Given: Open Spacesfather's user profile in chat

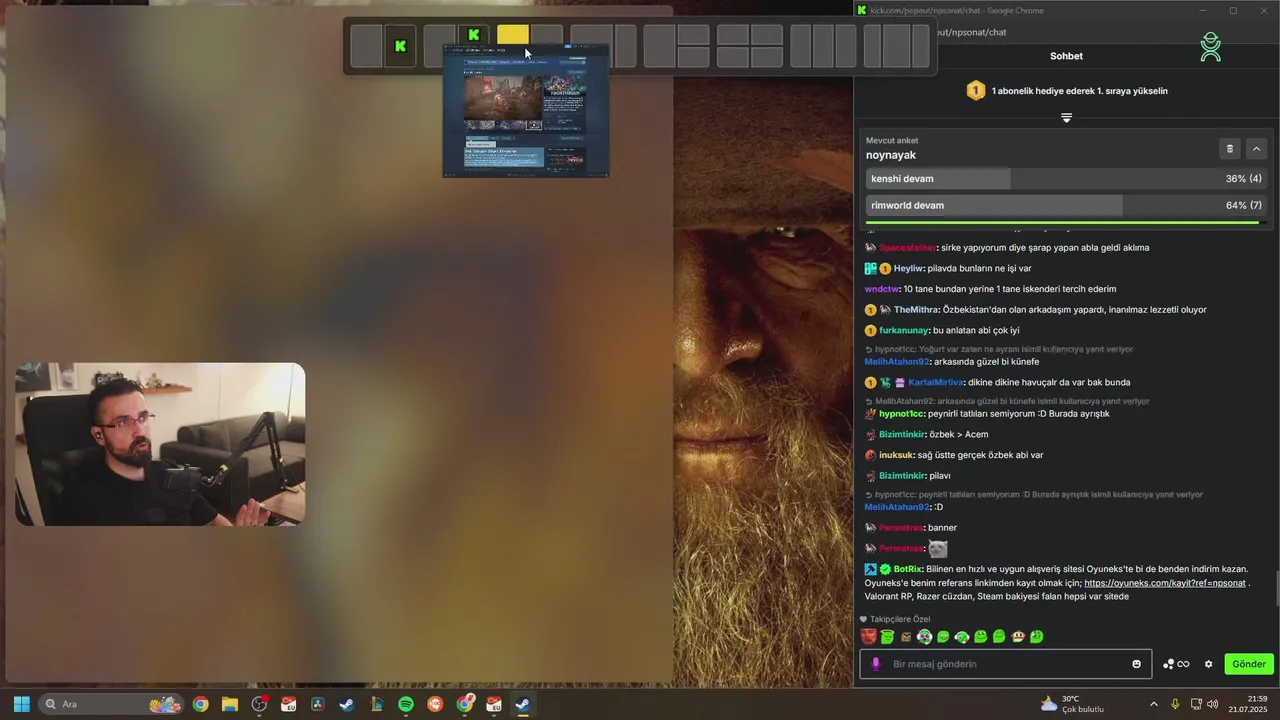Looking at the screenshot, I should coord(907,247).
